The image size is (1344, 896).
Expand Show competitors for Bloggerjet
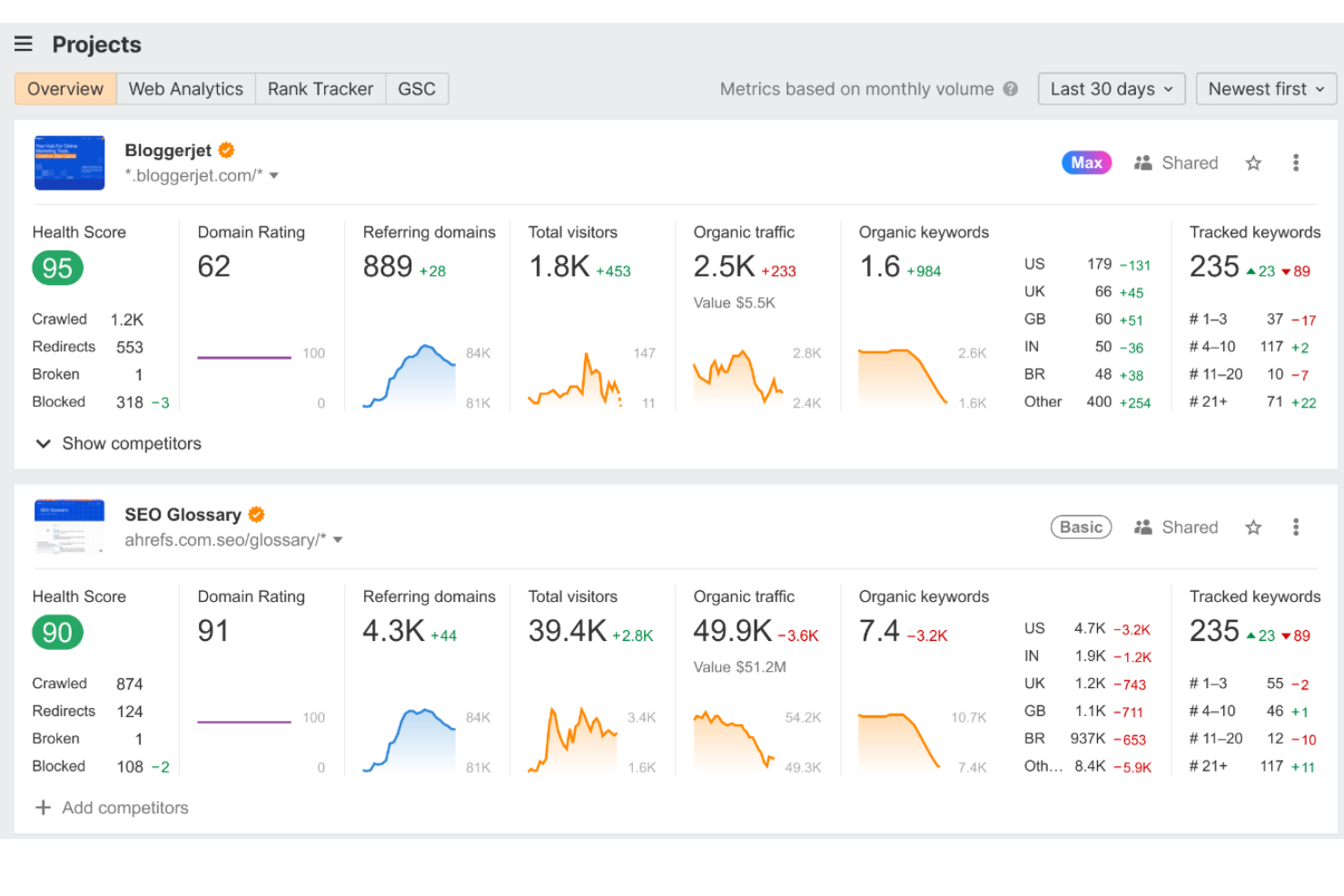[x=118, y=444]
